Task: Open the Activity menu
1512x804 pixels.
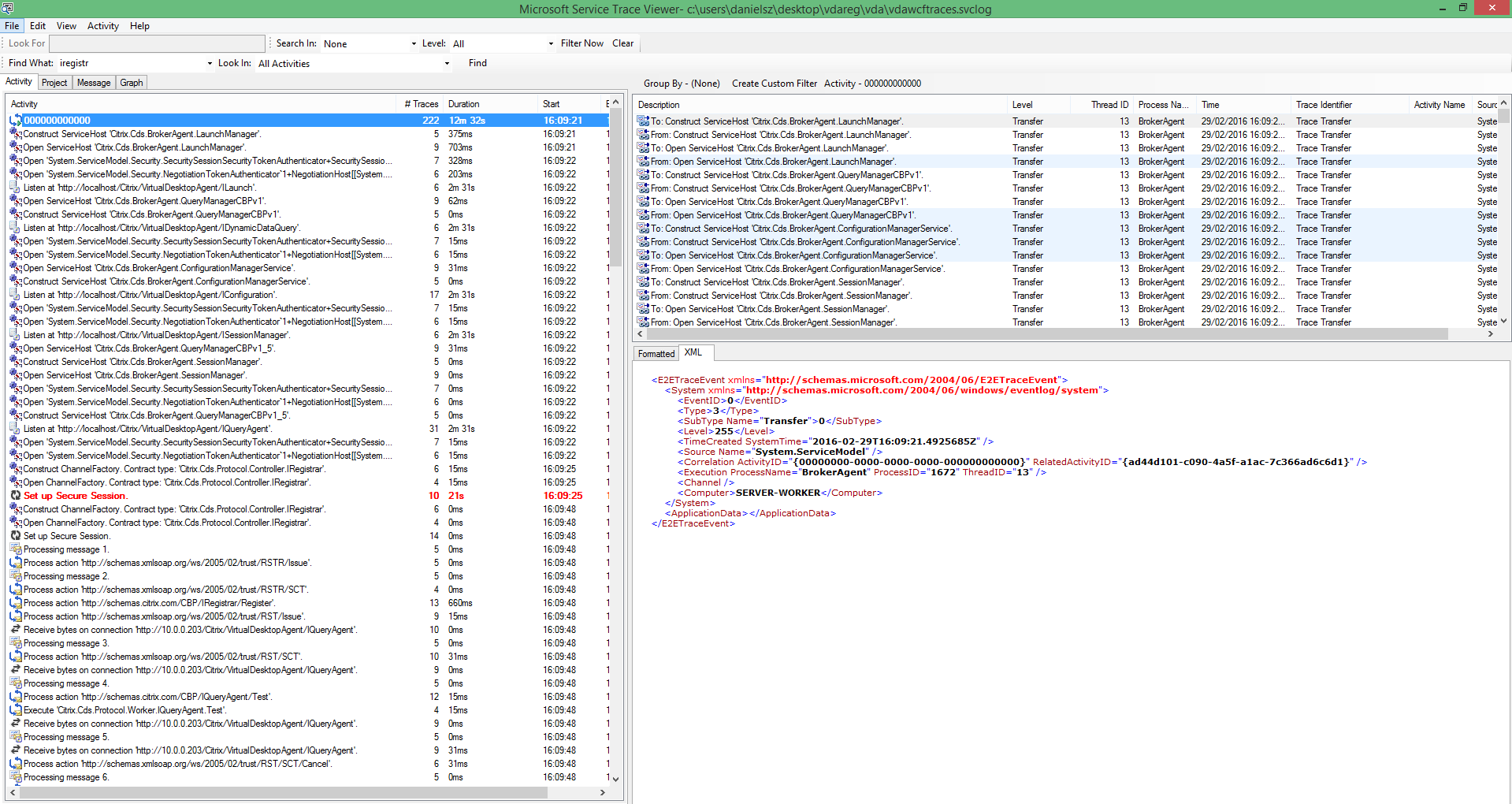Action: pos(102,26)
